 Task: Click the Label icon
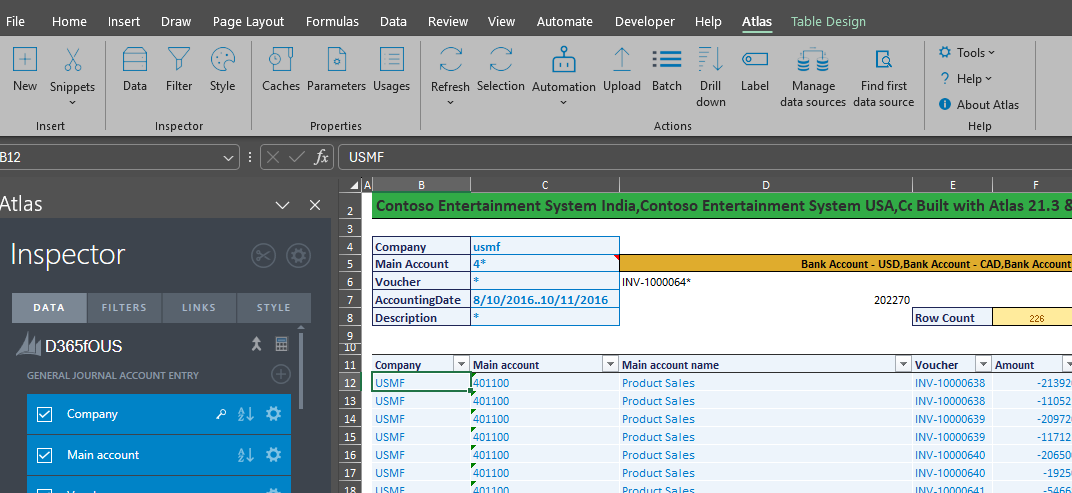(755, 60)
